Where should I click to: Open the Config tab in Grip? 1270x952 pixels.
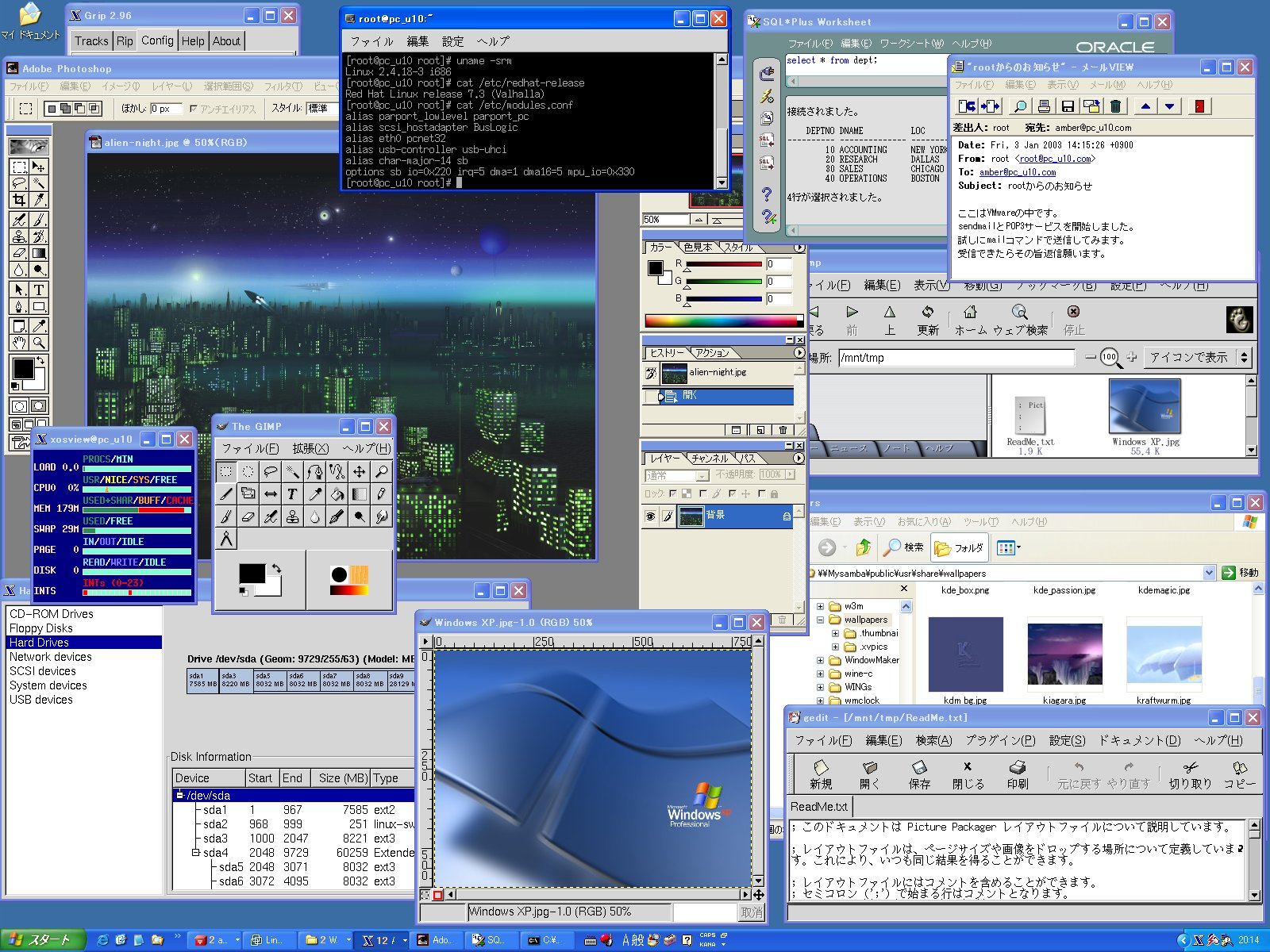coord(157,40)
